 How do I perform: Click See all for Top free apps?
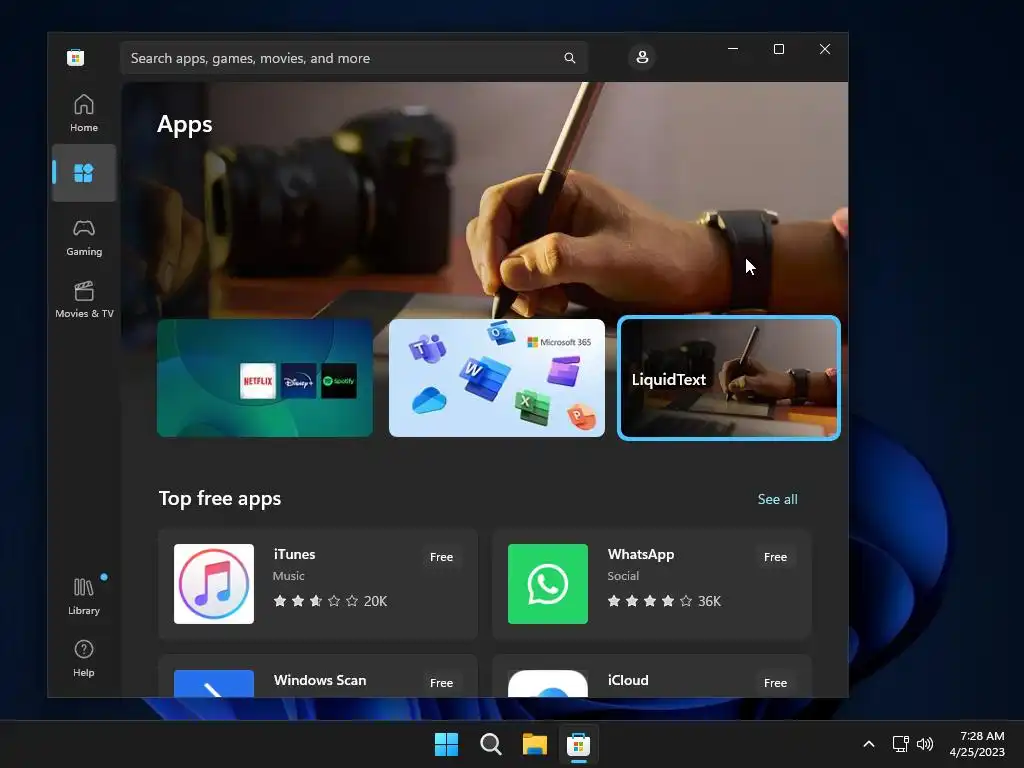tap(777, 499)
